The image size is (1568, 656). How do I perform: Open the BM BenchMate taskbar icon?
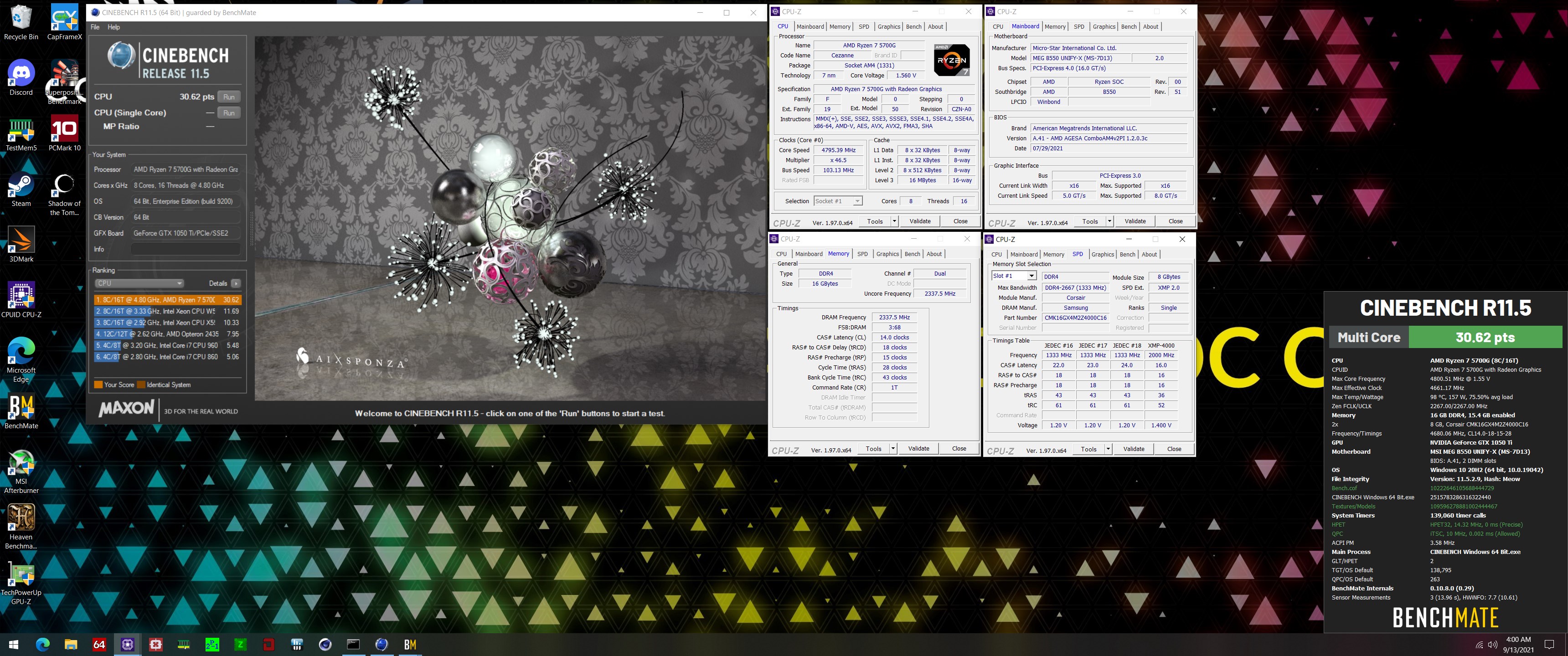[x=410, y=645]
